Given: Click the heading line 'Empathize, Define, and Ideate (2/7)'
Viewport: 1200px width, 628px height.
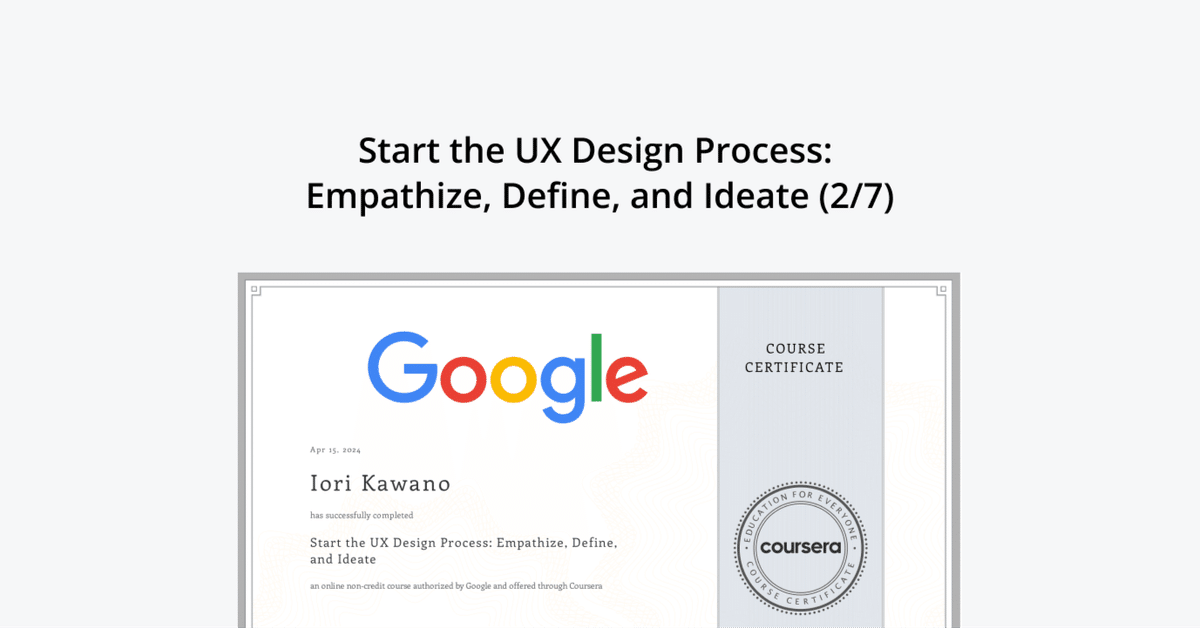Looking at the screenshot, I should [x=600, y=196].
